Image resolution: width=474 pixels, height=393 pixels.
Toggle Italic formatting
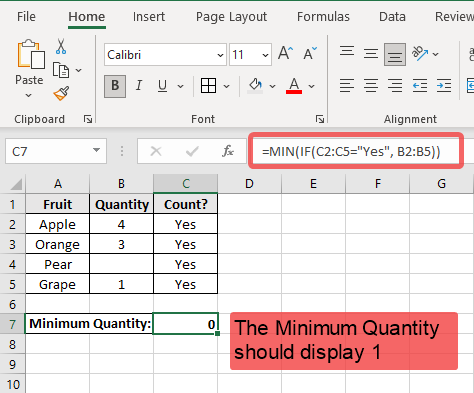pyautogui.click(x=139, y=86)
